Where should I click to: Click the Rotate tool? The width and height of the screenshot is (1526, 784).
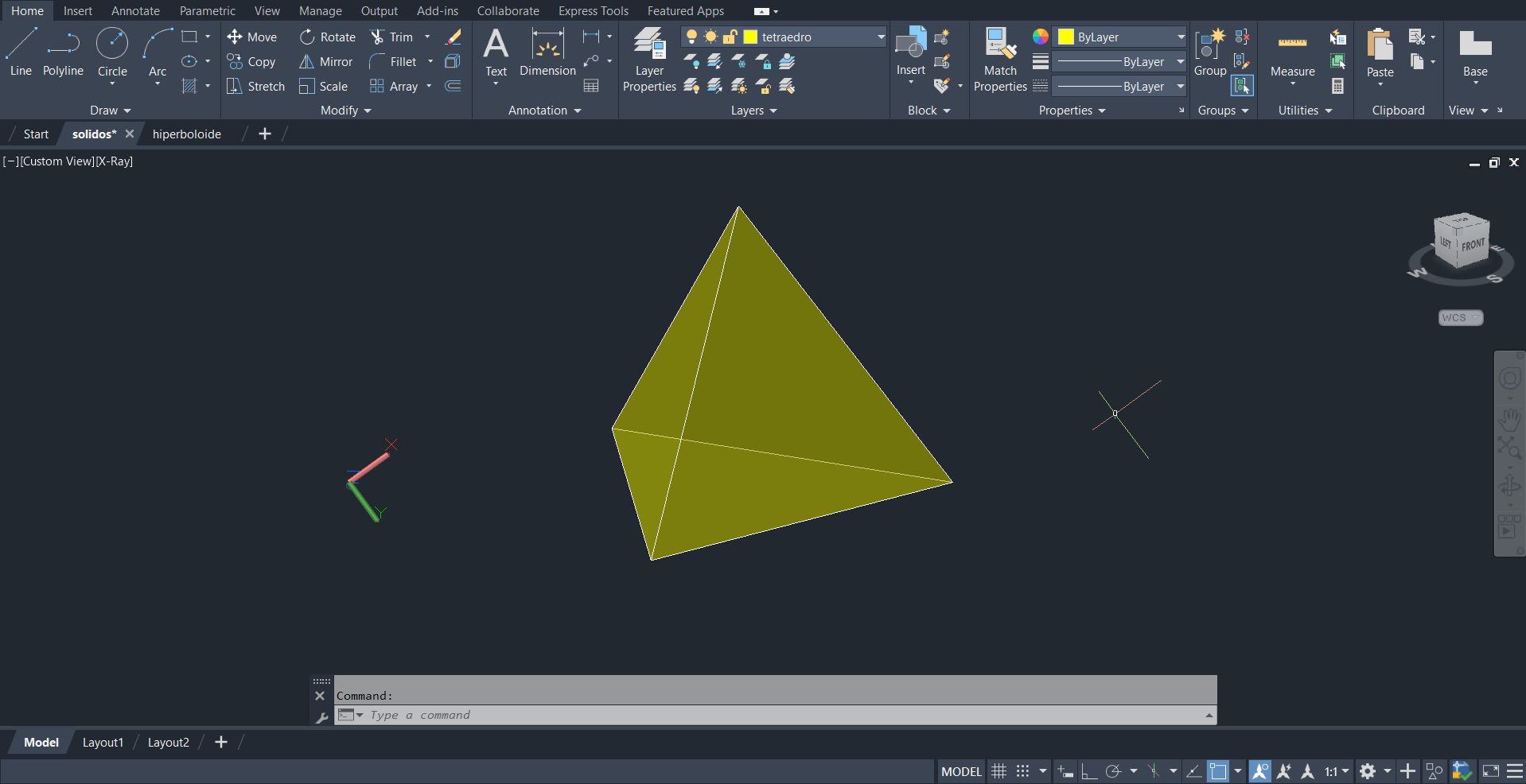pyautogui.click(x=328, y=37)
